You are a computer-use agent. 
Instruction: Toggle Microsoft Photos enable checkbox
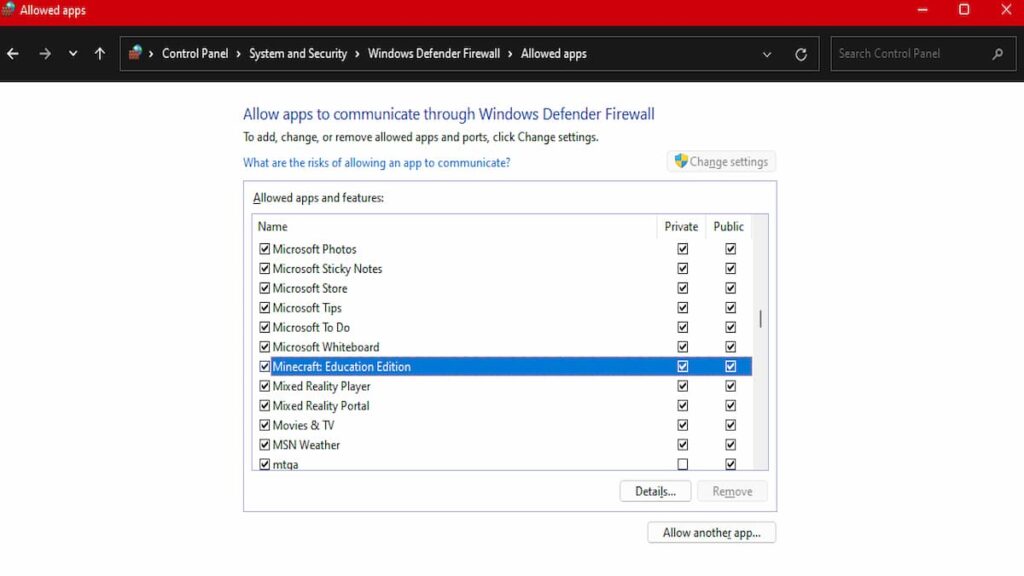264,249
